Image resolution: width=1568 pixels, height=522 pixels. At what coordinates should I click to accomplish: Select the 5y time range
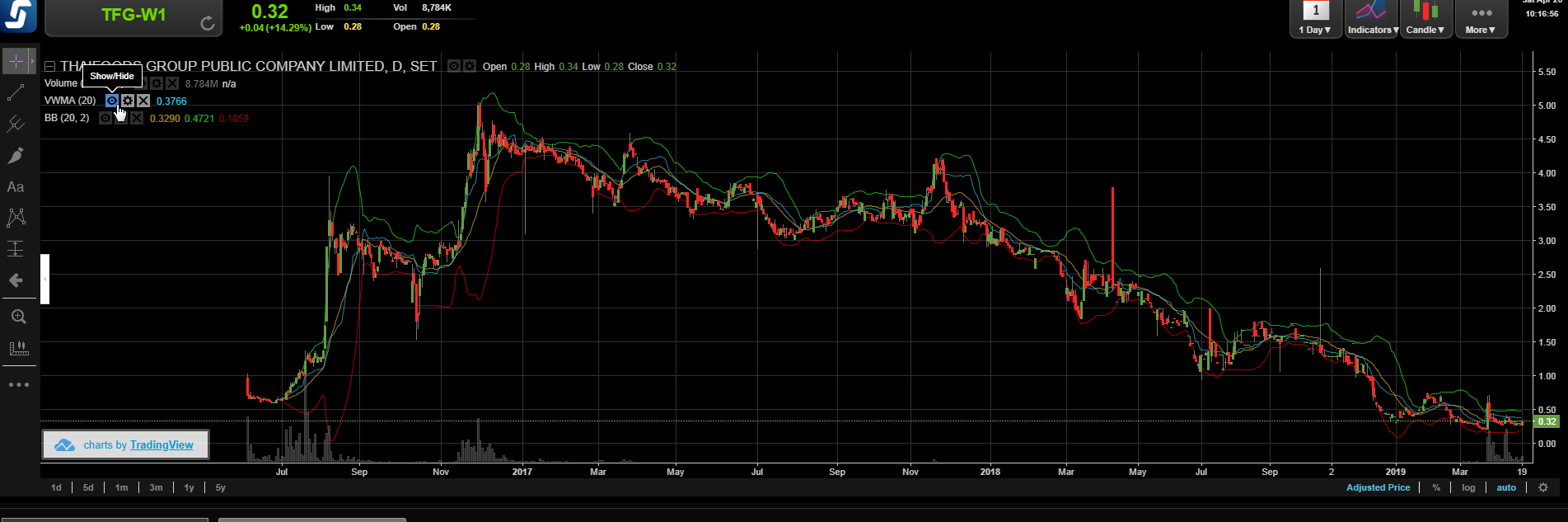(x=221, y=487)
